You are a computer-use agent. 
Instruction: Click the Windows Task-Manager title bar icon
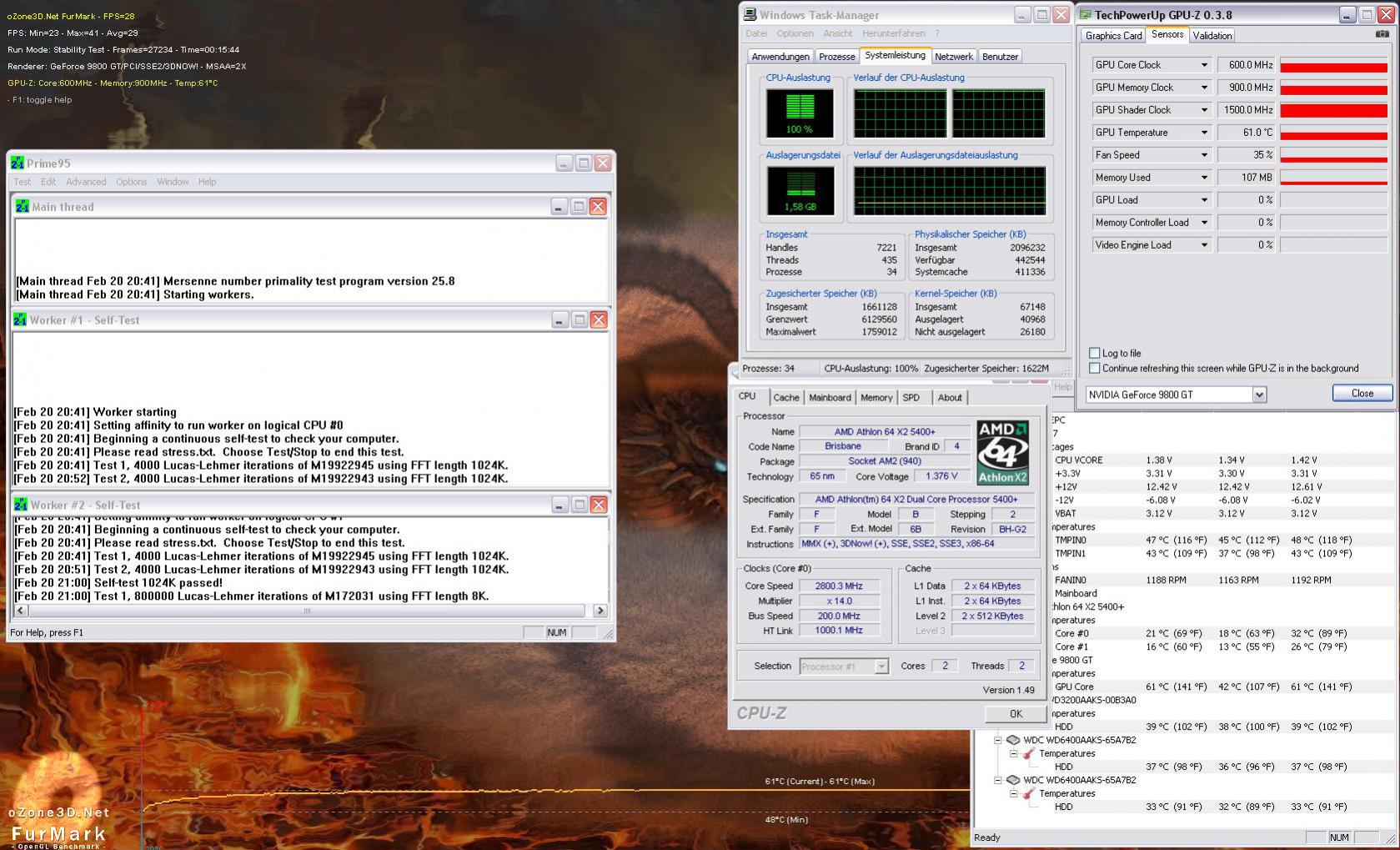750,15
